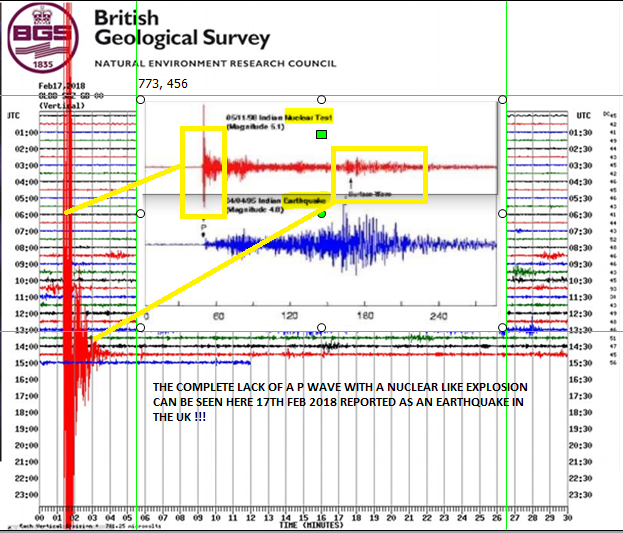The height and width of the screenshot is (533, 623).
Task: Click the middle-left resize handle of selected image
Action: [x=141, y=214]
